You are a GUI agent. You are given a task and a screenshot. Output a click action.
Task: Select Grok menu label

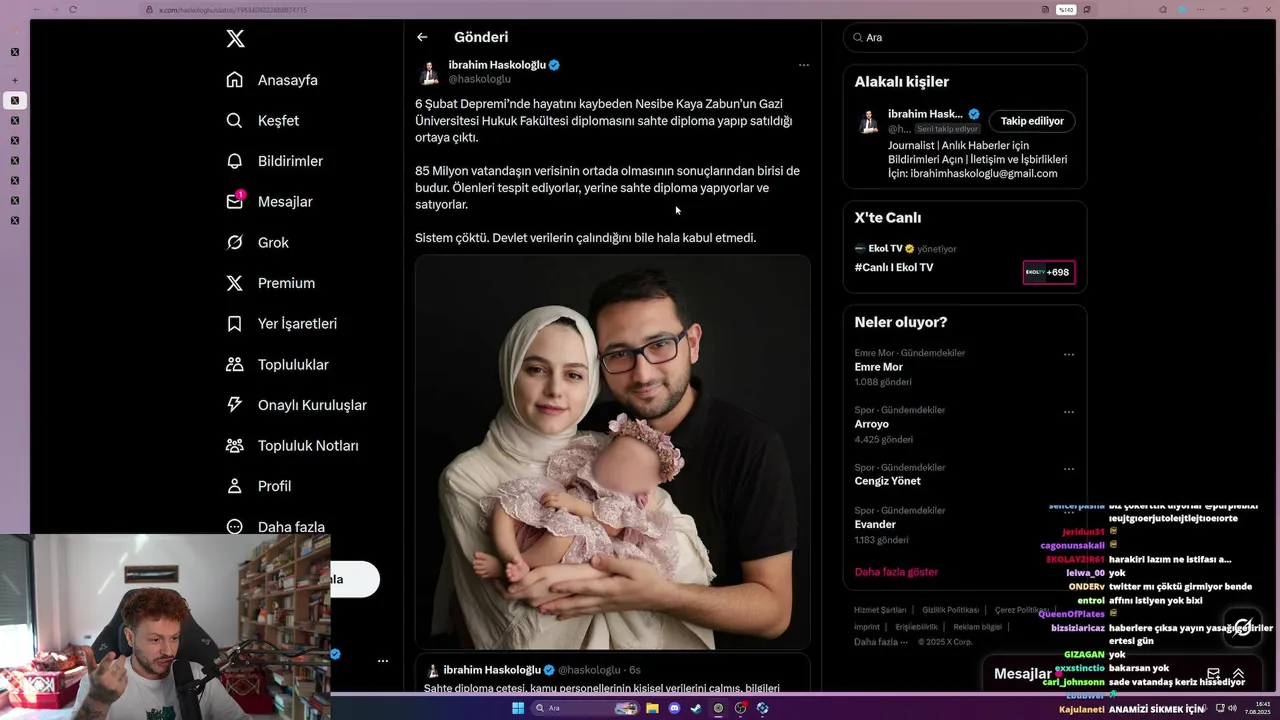[273, 242]
